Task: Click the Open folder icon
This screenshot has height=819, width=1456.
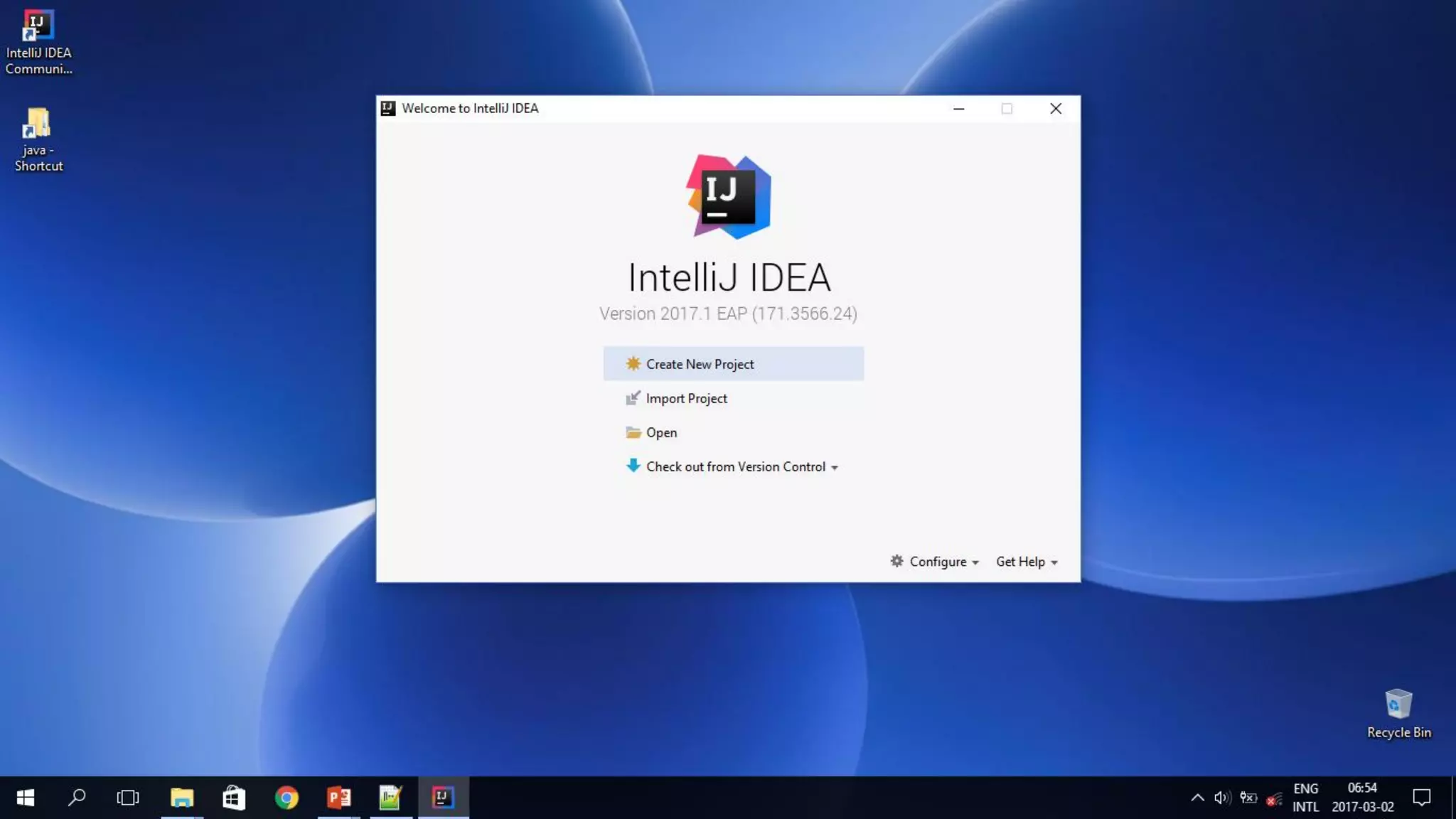Action: [633, 432]
